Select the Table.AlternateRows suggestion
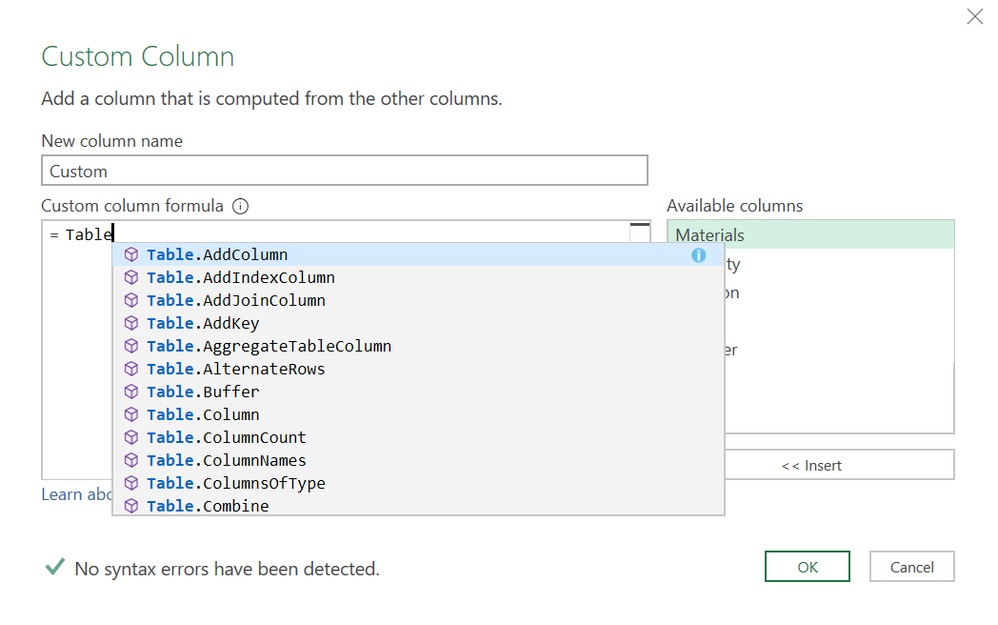This screenshot has width=998, height=625. [418, 369]
